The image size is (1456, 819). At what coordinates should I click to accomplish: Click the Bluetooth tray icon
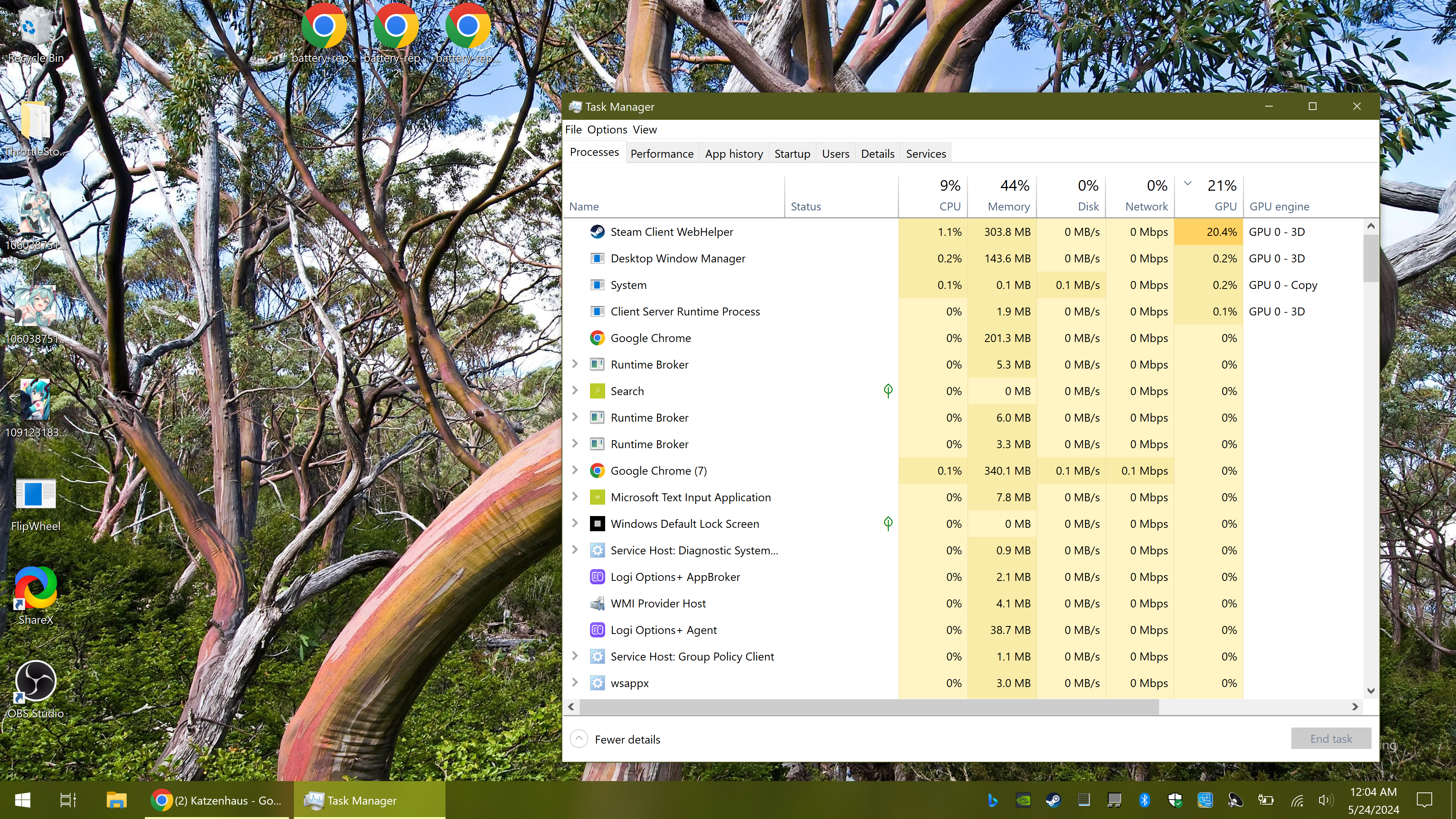pyautogui.click(x=1145, y=800)
